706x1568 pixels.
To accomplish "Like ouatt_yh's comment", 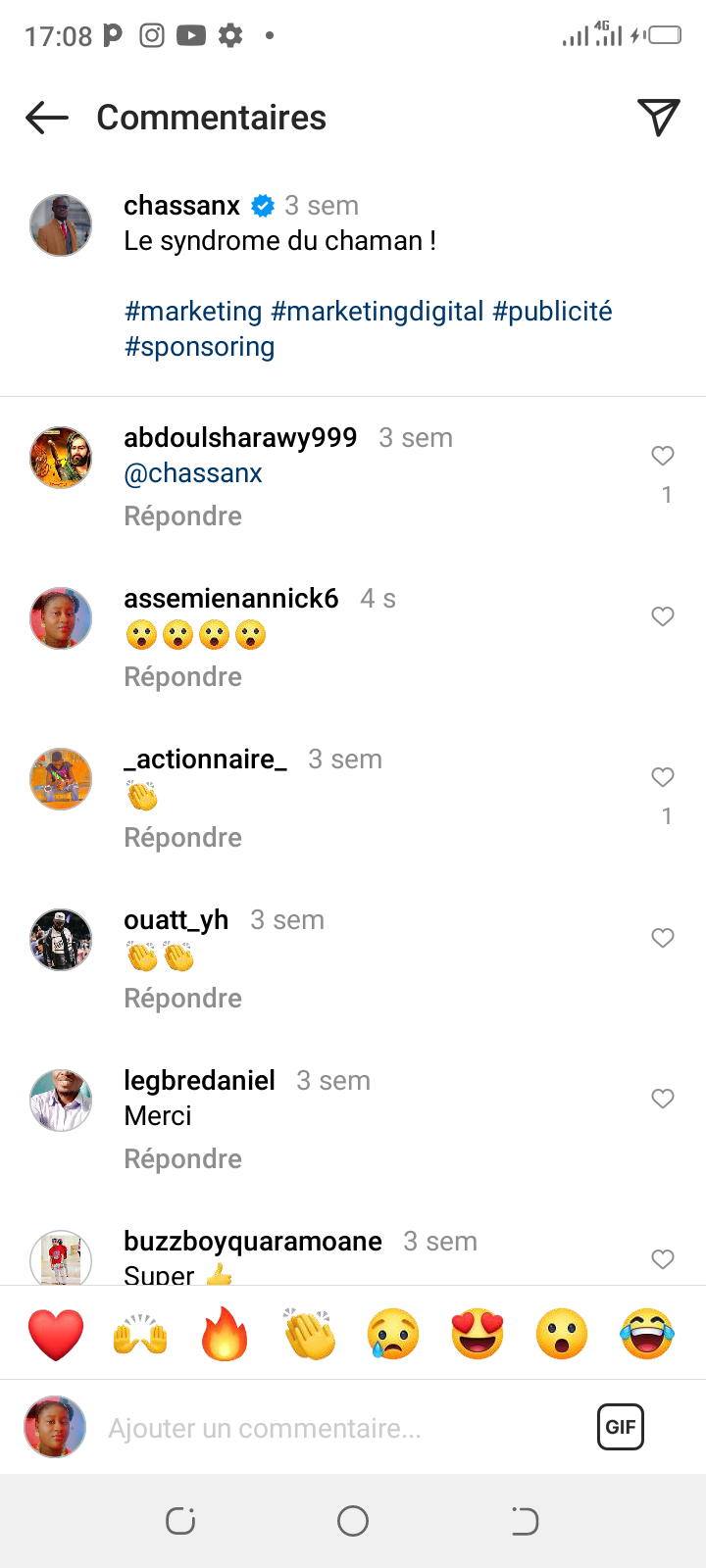I will point(663,938).
